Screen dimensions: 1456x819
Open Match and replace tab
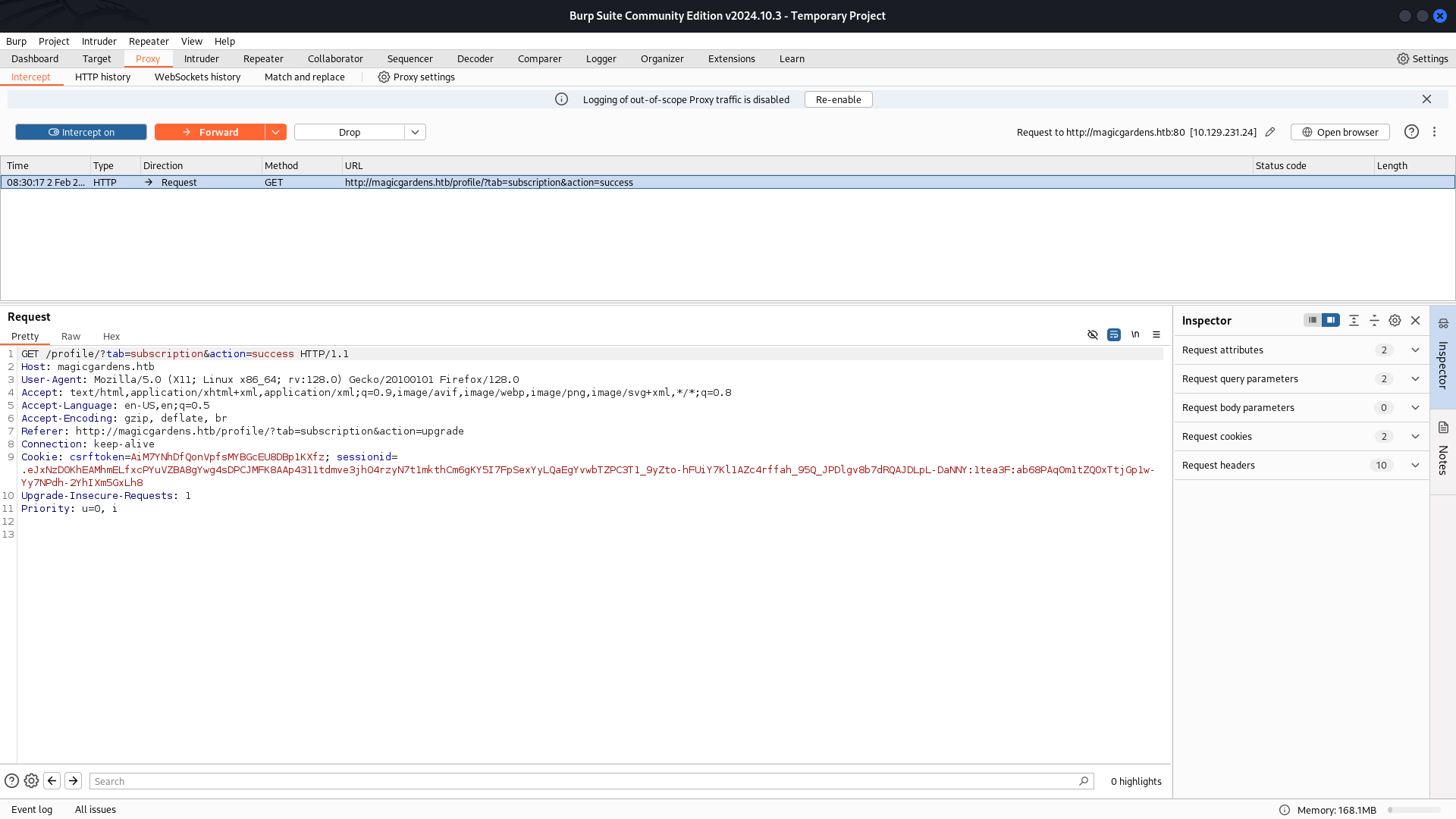(305, 77)
